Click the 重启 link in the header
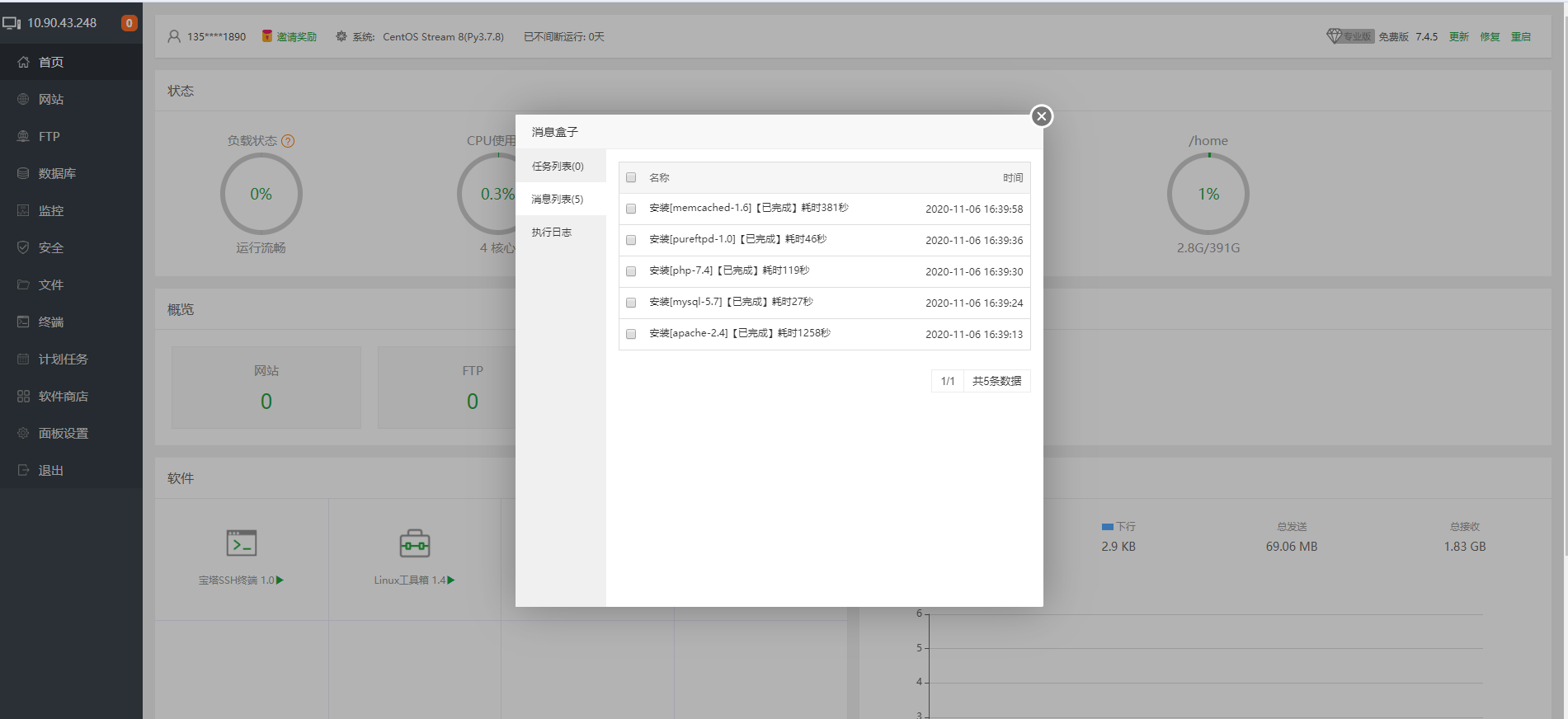The height and width of the screenshot is (719, 1568). 1521,36
